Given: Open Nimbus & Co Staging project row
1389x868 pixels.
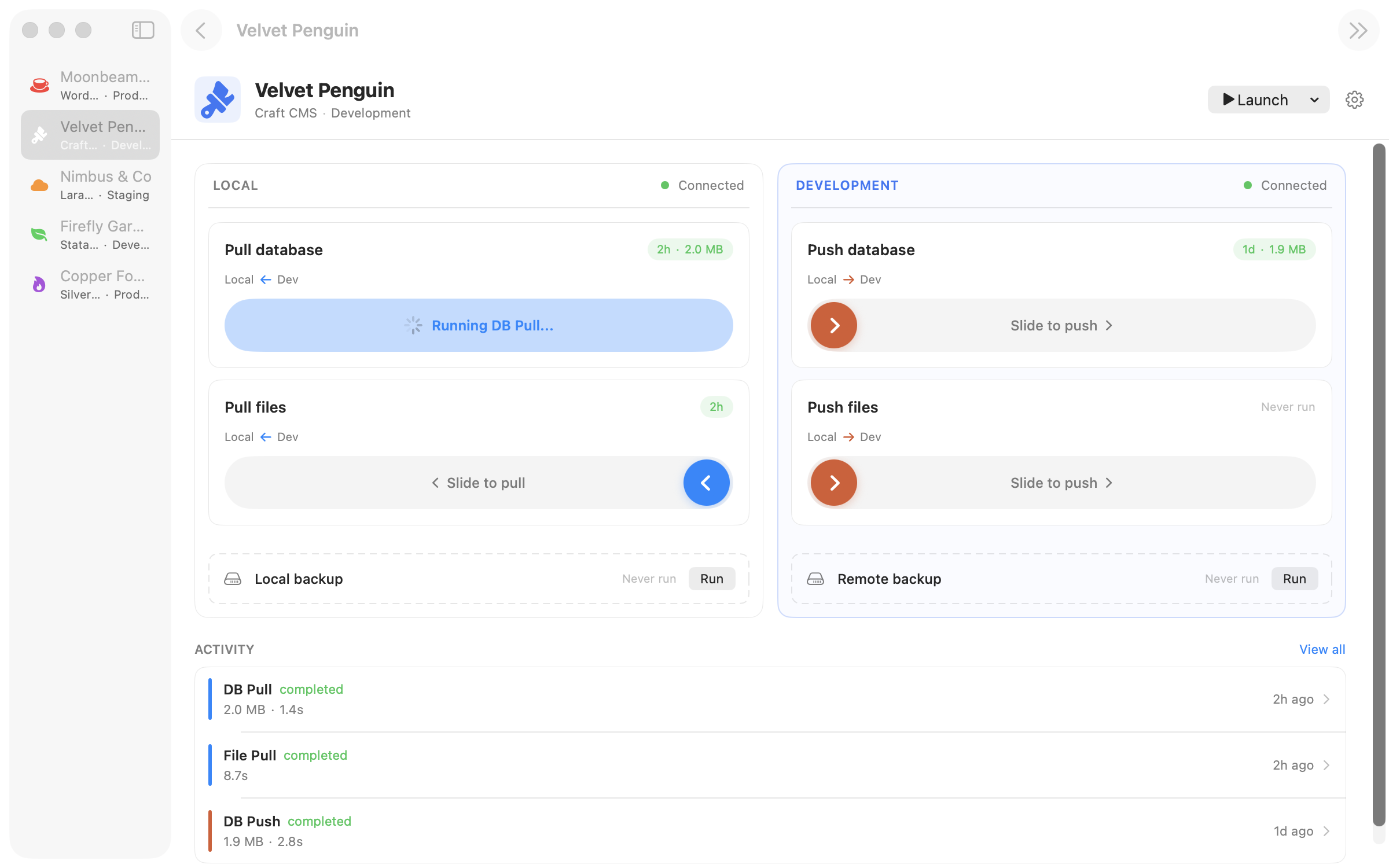Looking at the screenshot, I should pyautogui.click(x=90, y=185).
